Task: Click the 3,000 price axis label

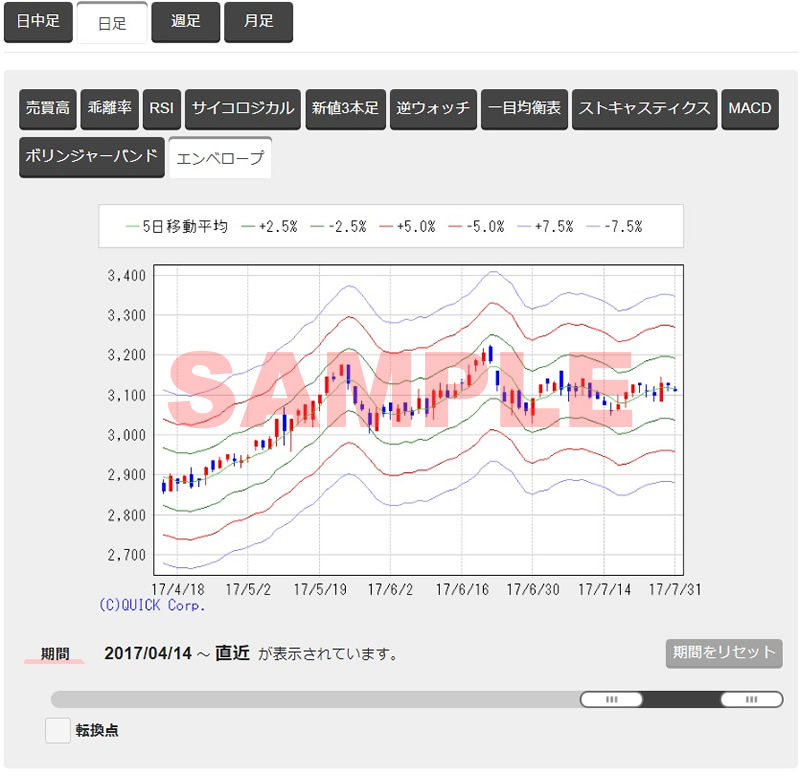Action: pos(127,435)
